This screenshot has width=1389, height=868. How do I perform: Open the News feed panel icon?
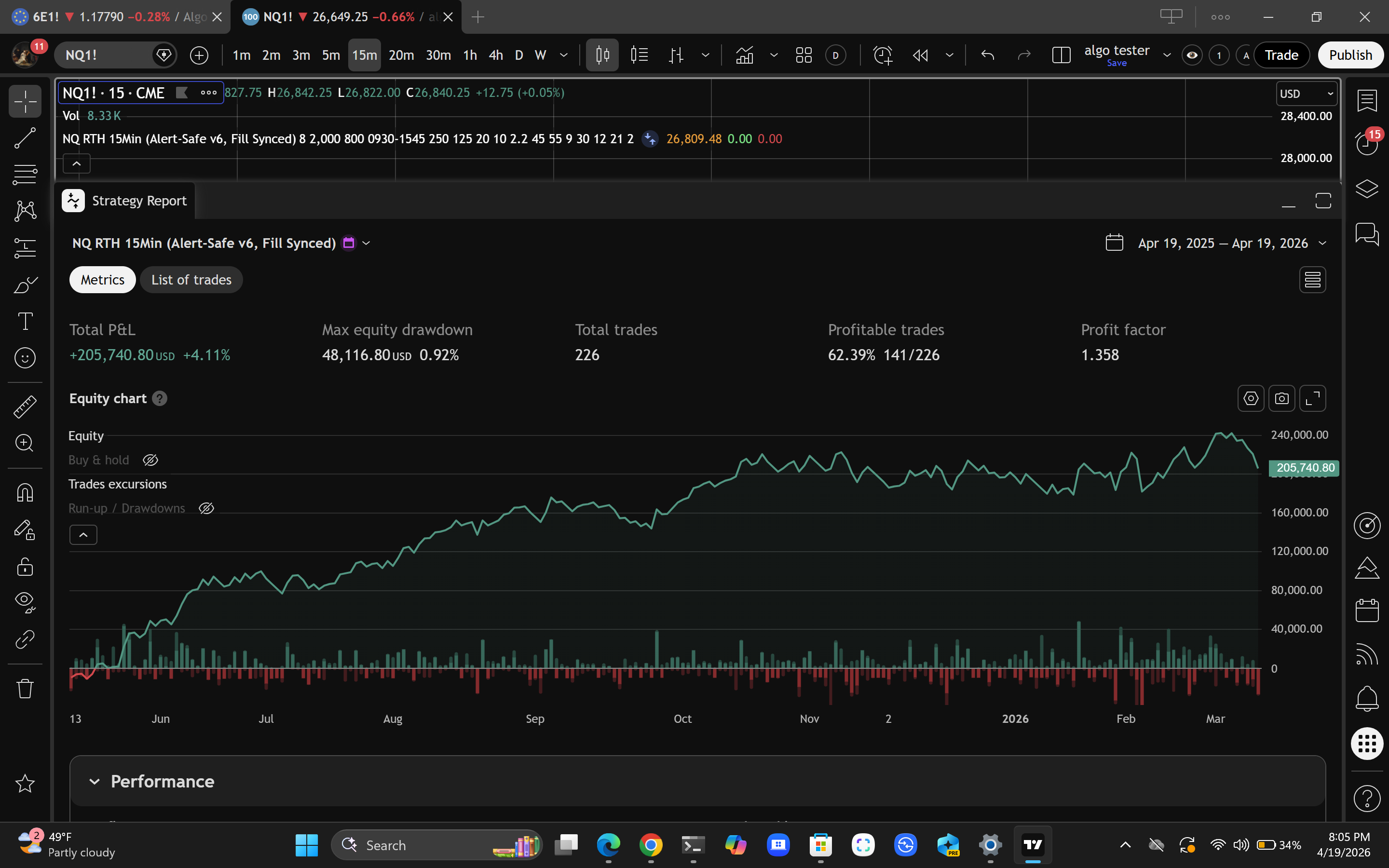coord(1367,654)
